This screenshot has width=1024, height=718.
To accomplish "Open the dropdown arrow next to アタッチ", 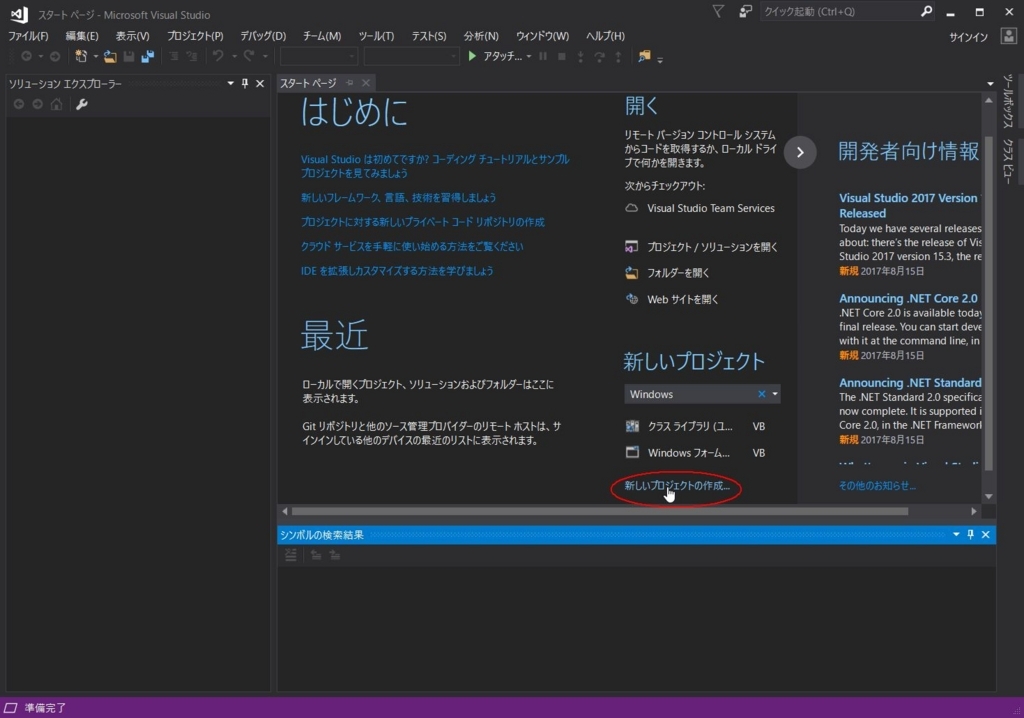I will pos(528,57).
